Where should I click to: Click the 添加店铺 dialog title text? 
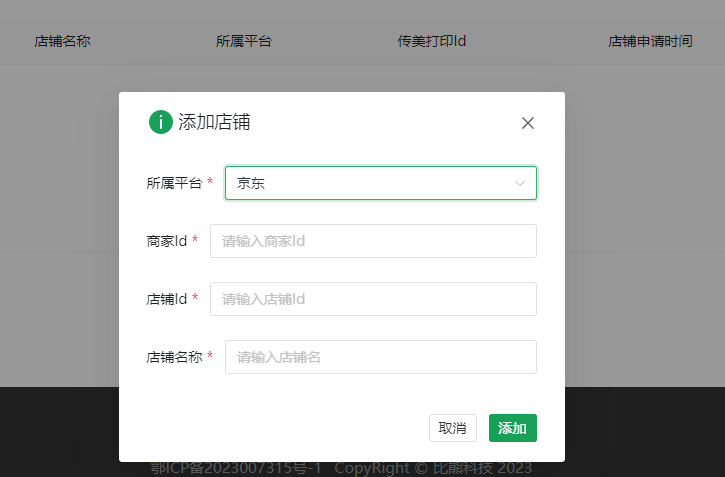click(214, 122)
